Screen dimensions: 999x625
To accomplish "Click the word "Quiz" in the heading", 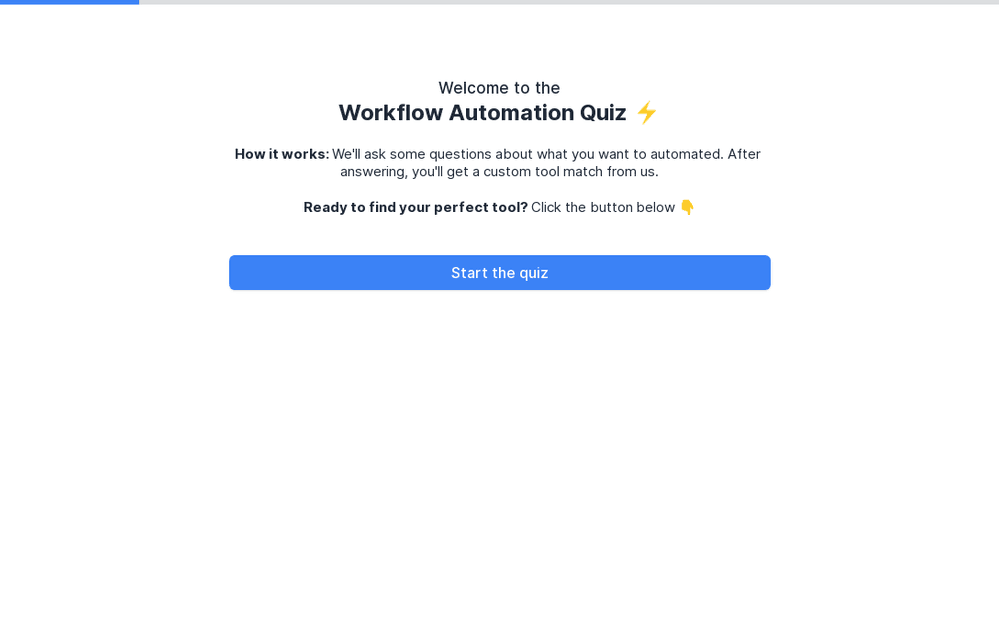I will (603, 113).
